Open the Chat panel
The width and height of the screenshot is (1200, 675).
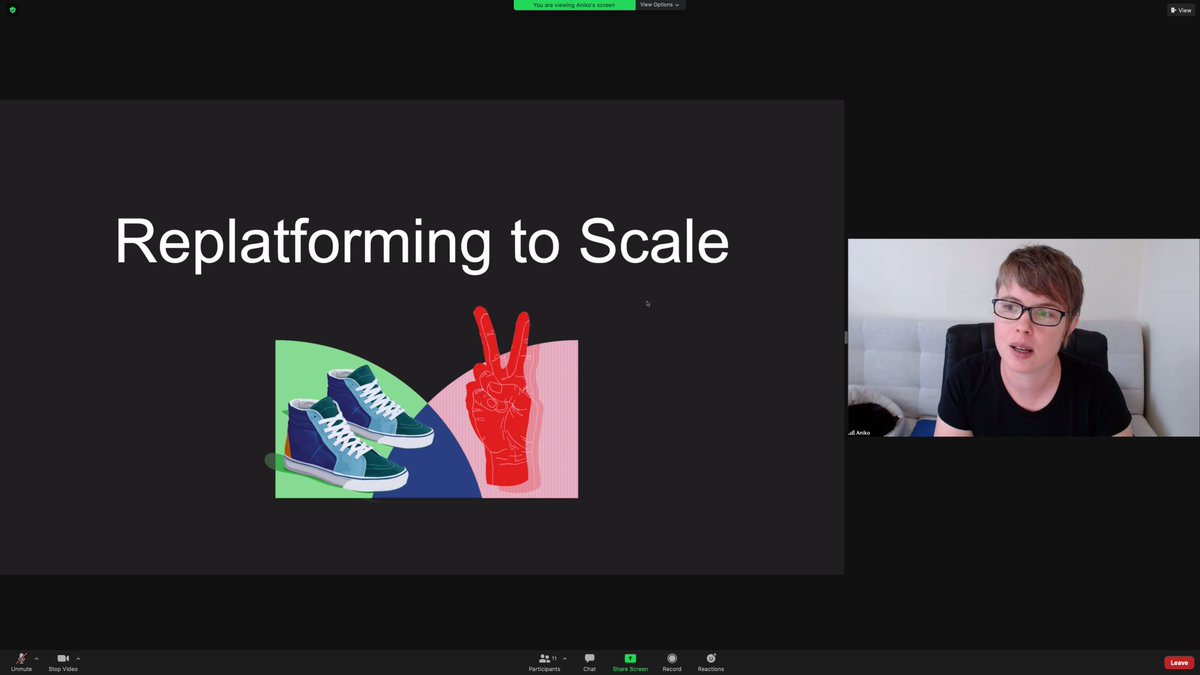590,662
